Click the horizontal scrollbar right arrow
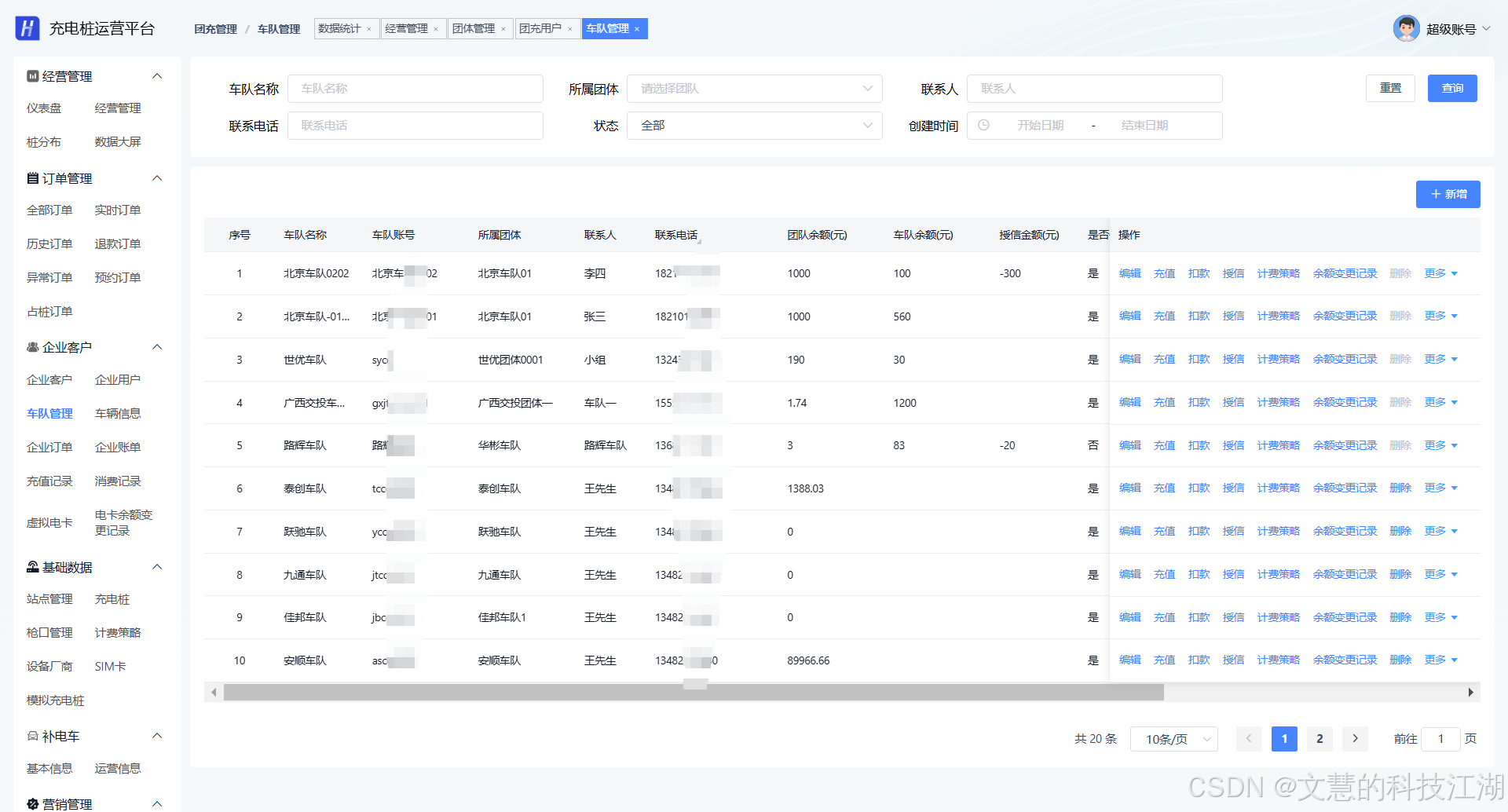The image size is (1508, 812). 1471,692
